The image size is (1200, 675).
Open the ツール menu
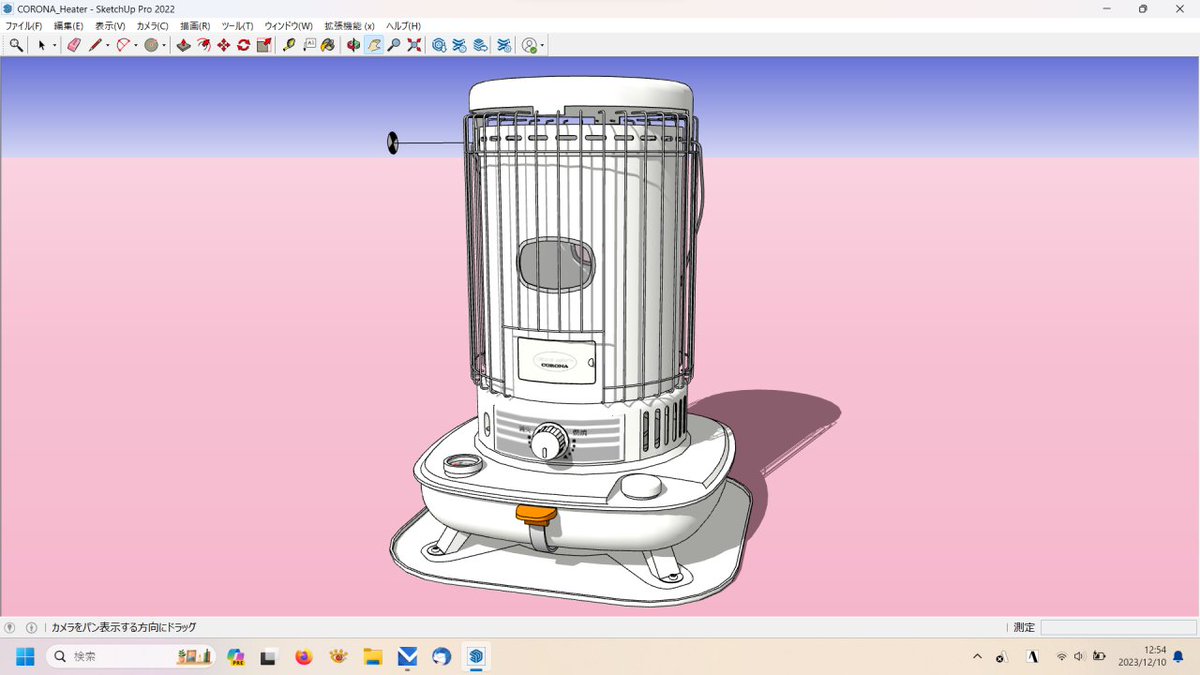pyautogui.click(x=235, y=26)
